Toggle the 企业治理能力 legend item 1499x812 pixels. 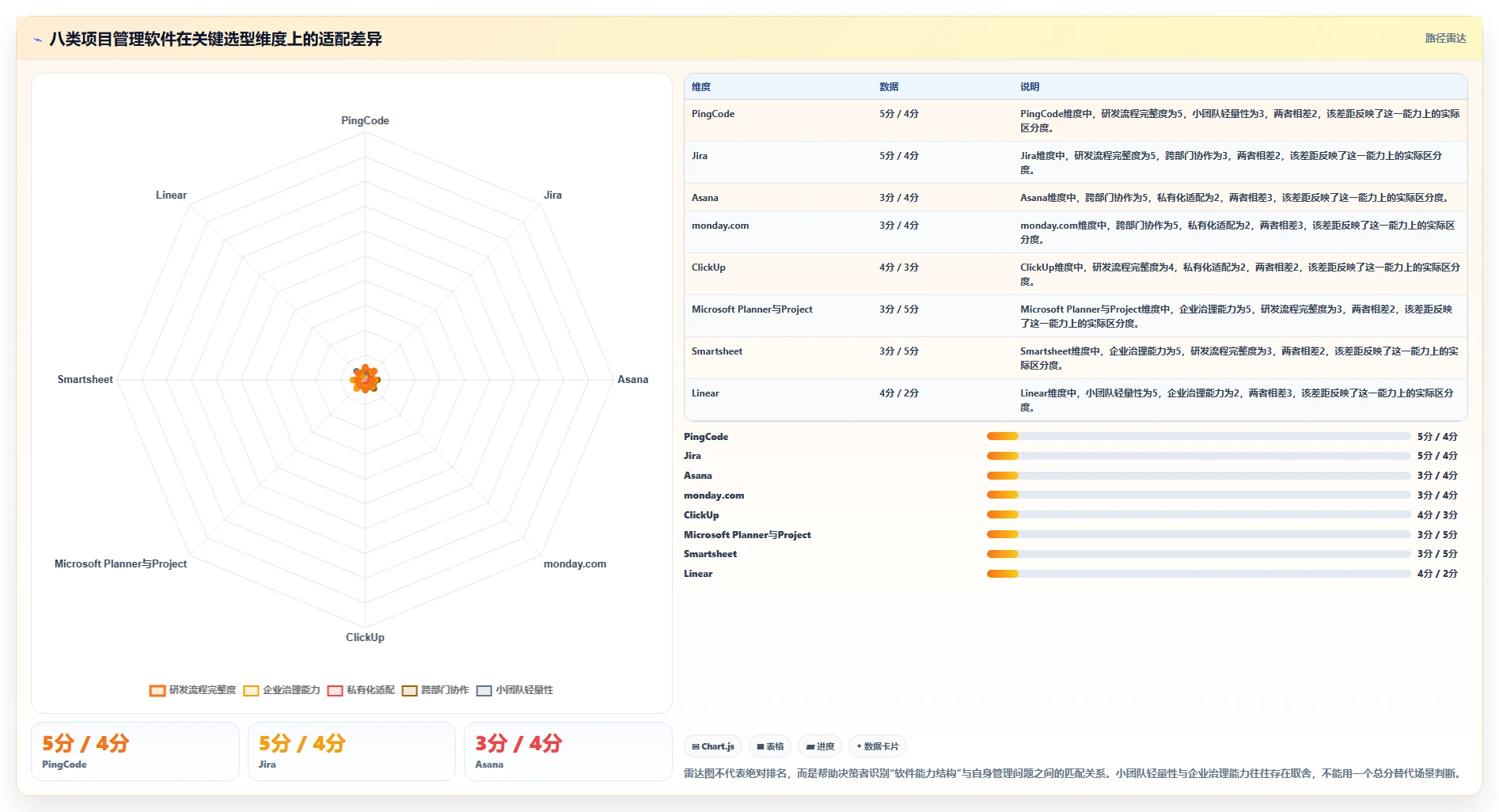click(x=282, y=690)
